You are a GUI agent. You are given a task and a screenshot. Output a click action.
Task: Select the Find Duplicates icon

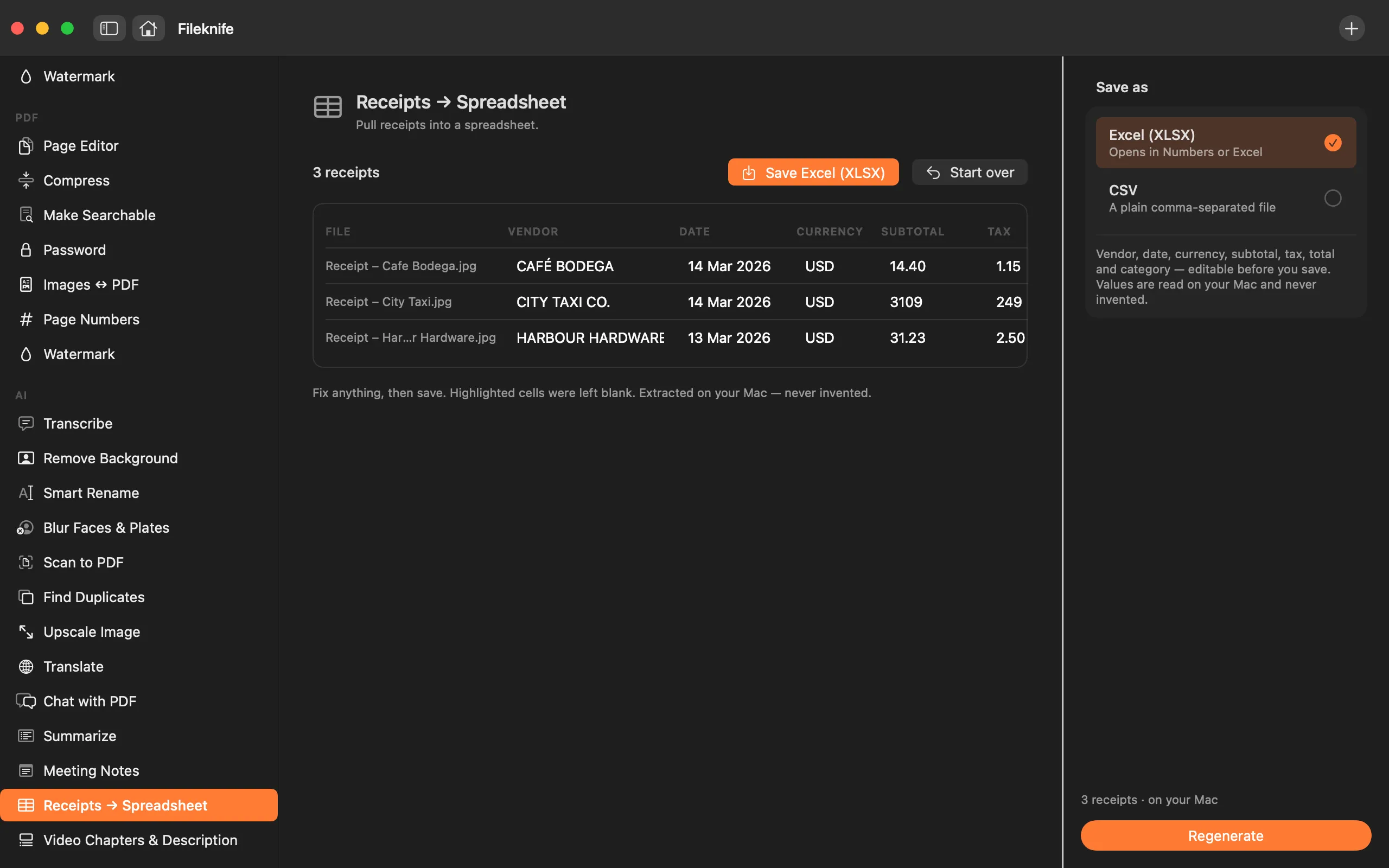[x=26, y=597]
